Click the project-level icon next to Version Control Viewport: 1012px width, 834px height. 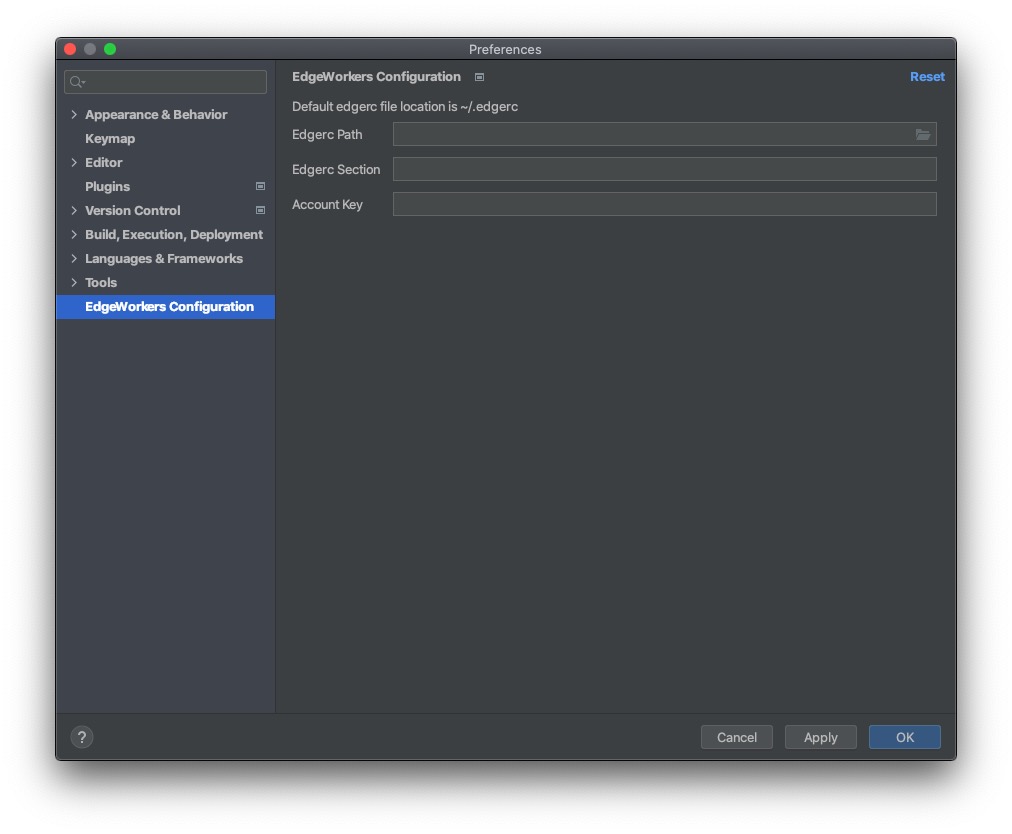[260, 210]
